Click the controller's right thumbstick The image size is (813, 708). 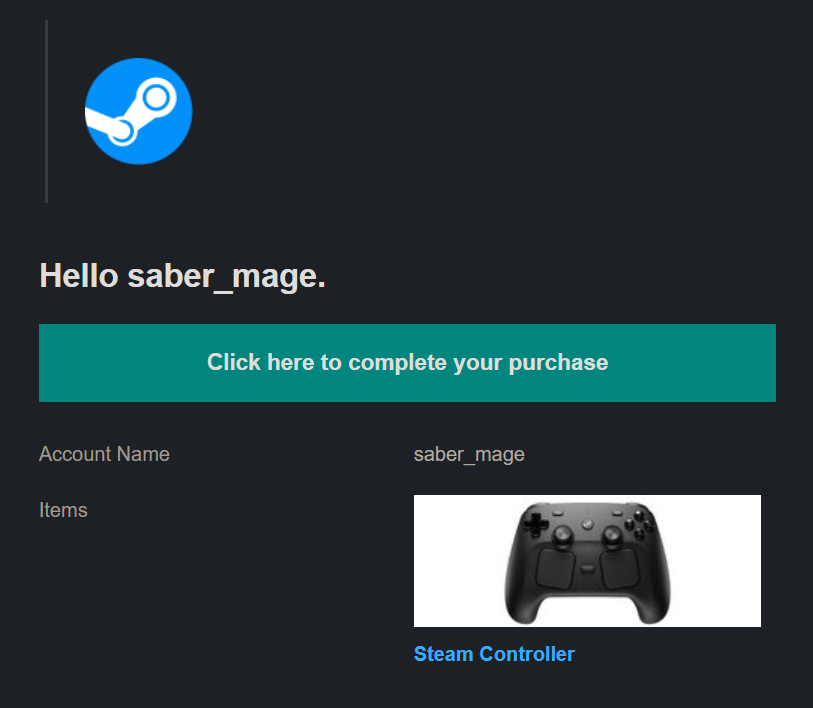pyautogui.click(x=611, y=535)
